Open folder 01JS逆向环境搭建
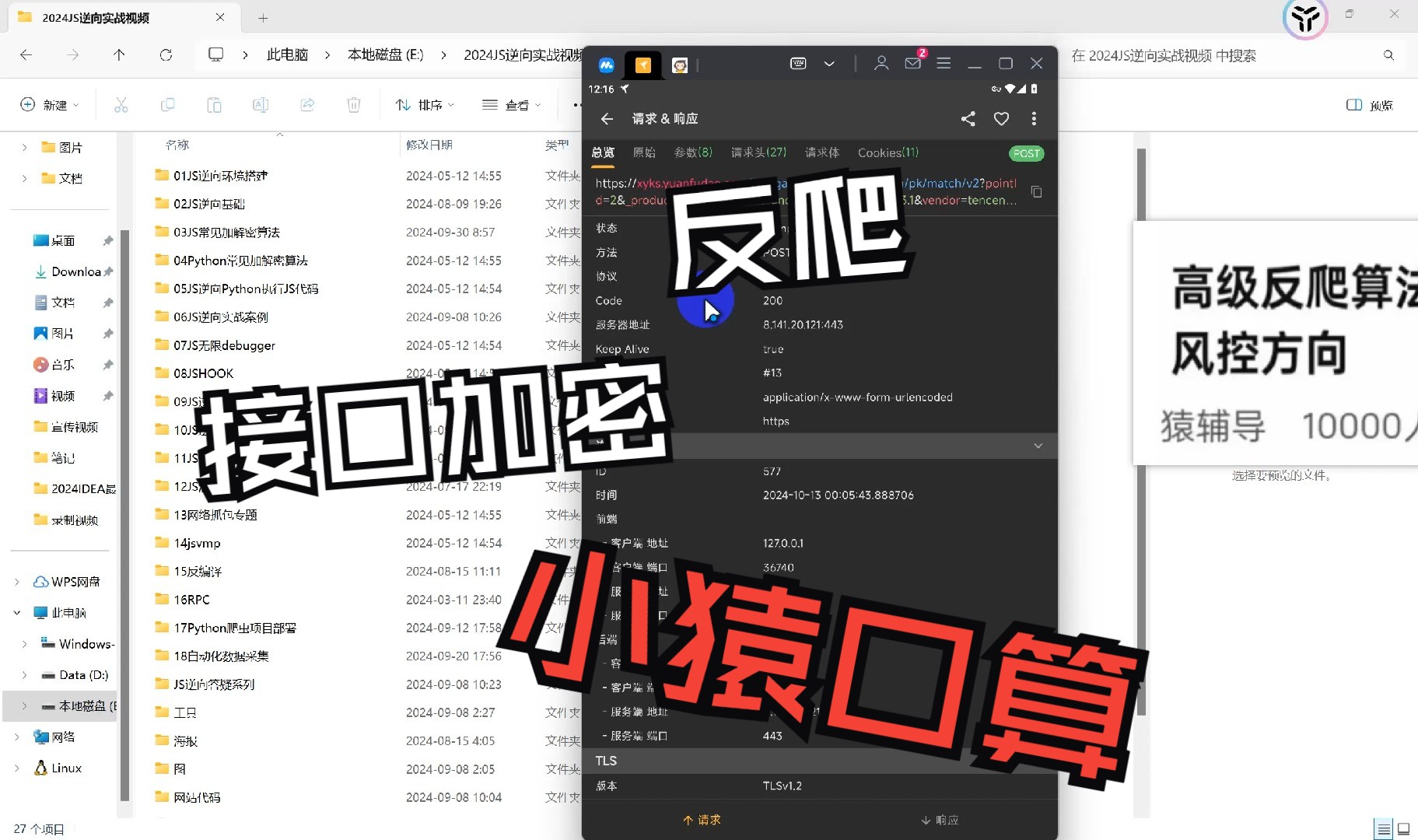The width and height of the screenshot is (1418, 840). [220, 176]
